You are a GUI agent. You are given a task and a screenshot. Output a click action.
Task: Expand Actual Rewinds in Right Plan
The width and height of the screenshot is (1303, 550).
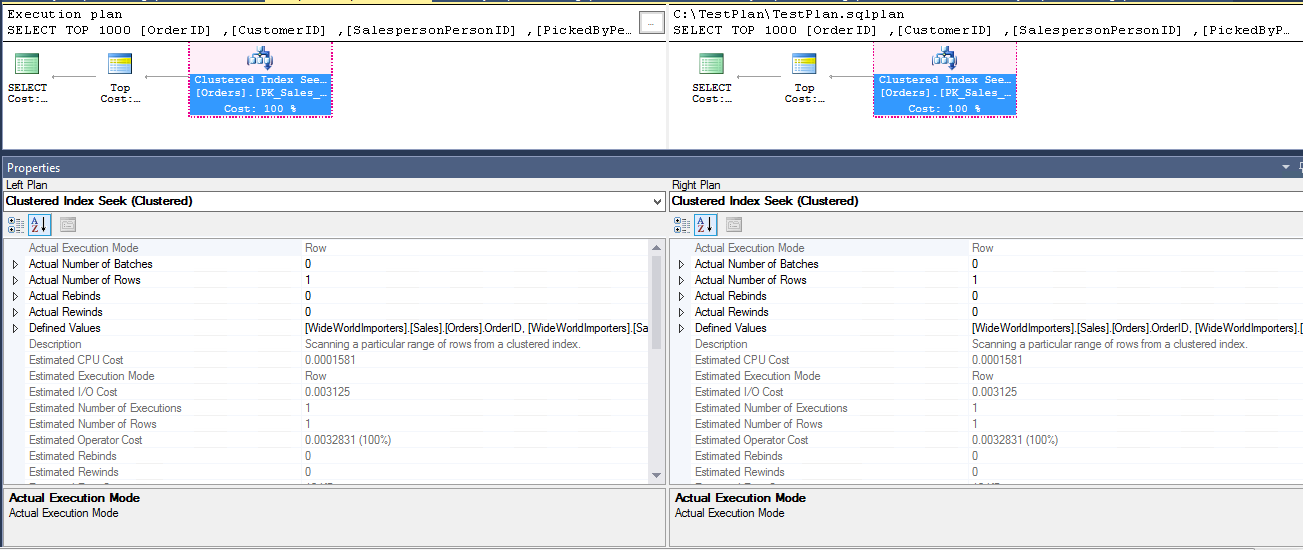coord(681,312)
